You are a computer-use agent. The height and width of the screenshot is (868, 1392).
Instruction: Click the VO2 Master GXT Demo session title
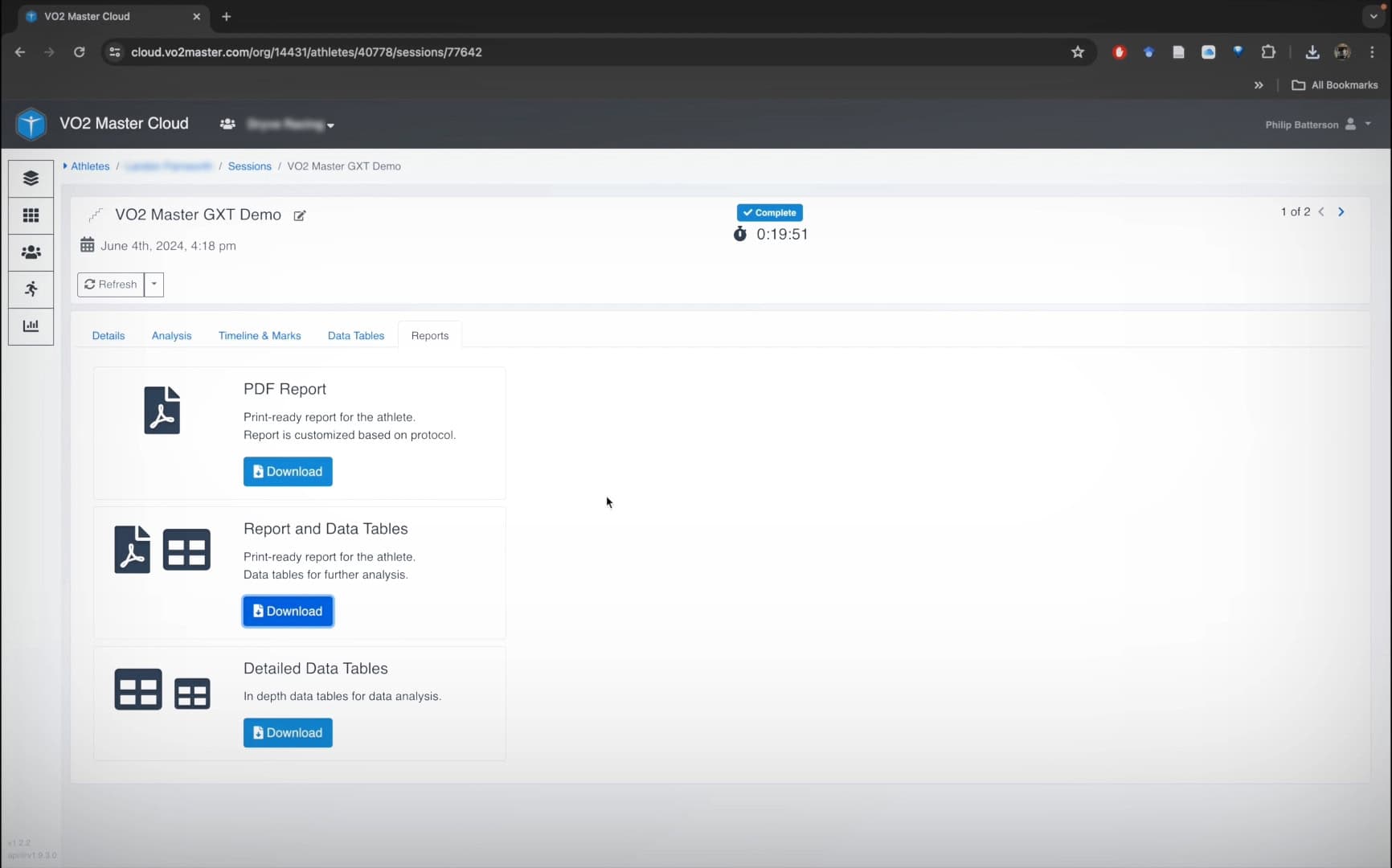199,215
